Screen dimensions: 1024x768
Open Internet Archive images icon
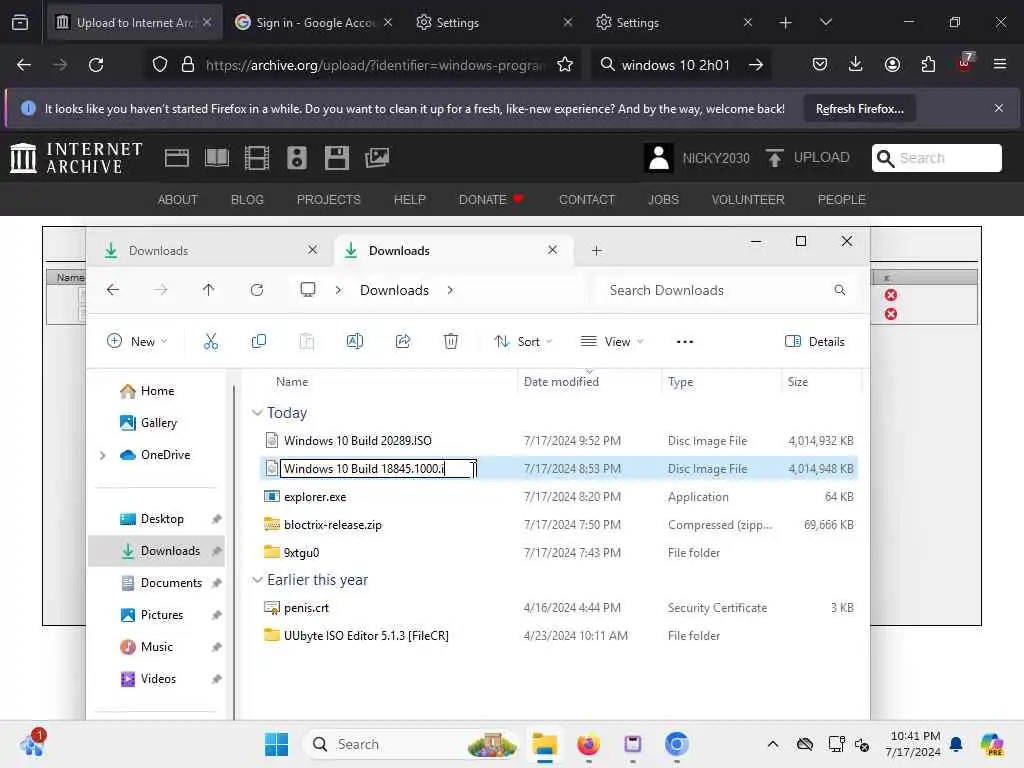pyautogui.click(x=377, y=158)
